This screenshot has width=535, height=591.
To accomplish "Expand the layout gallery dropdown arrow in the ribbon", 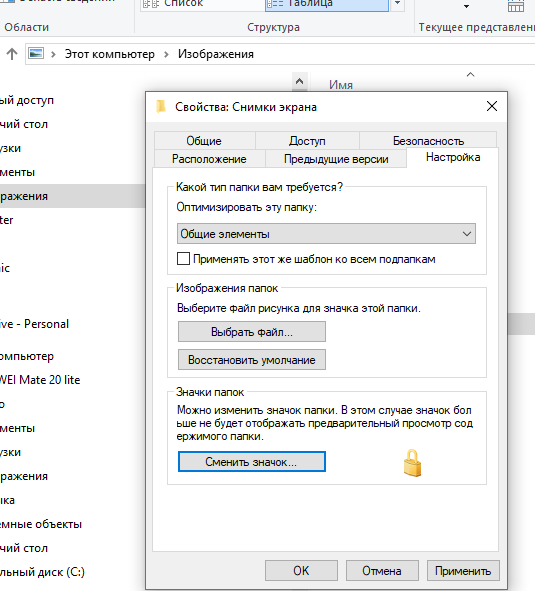I will (x=397, y=4).
